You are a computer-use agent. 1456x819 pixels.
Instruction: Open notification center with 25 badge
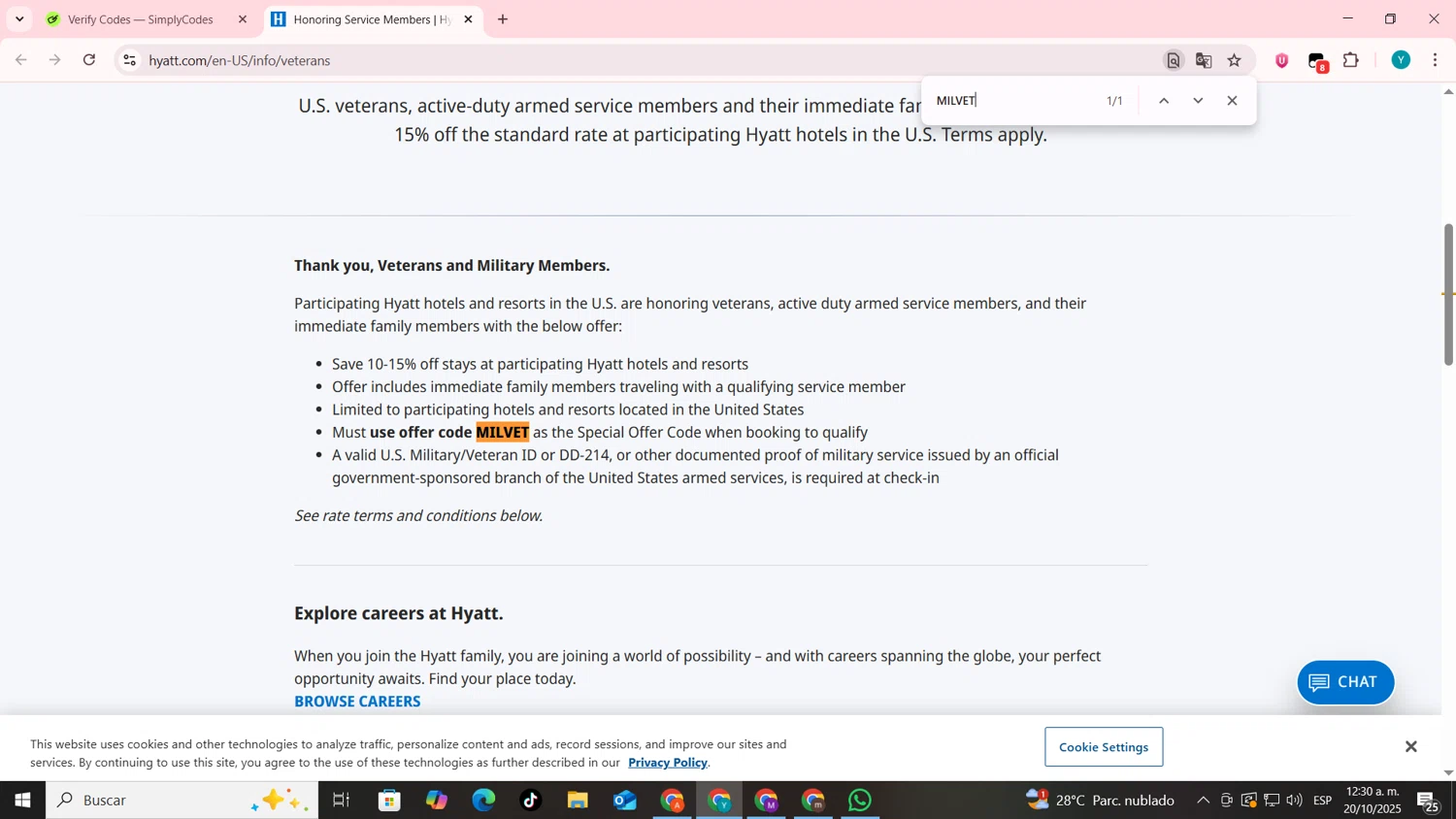coord(1430,802)
